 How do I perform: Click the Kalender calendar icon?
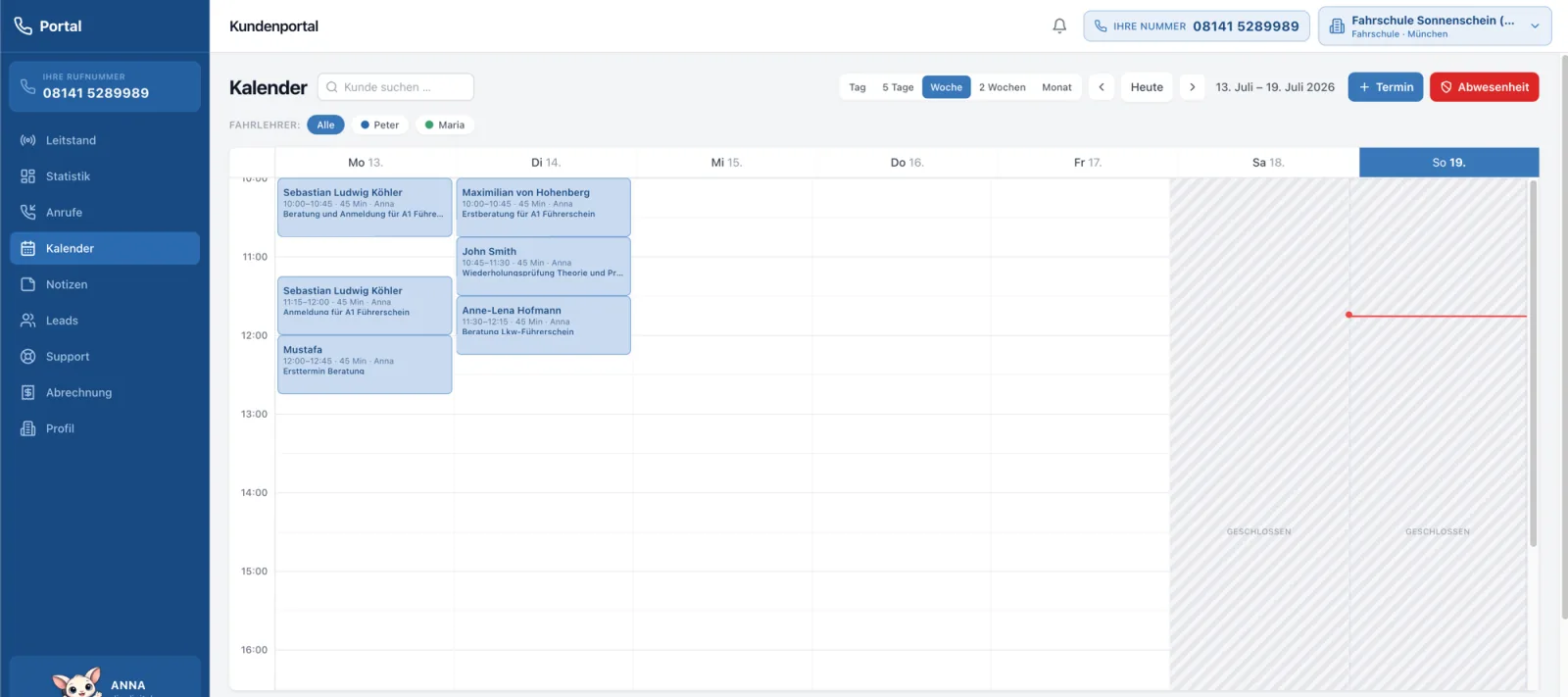pyautogui.click(x=28, y=248)
